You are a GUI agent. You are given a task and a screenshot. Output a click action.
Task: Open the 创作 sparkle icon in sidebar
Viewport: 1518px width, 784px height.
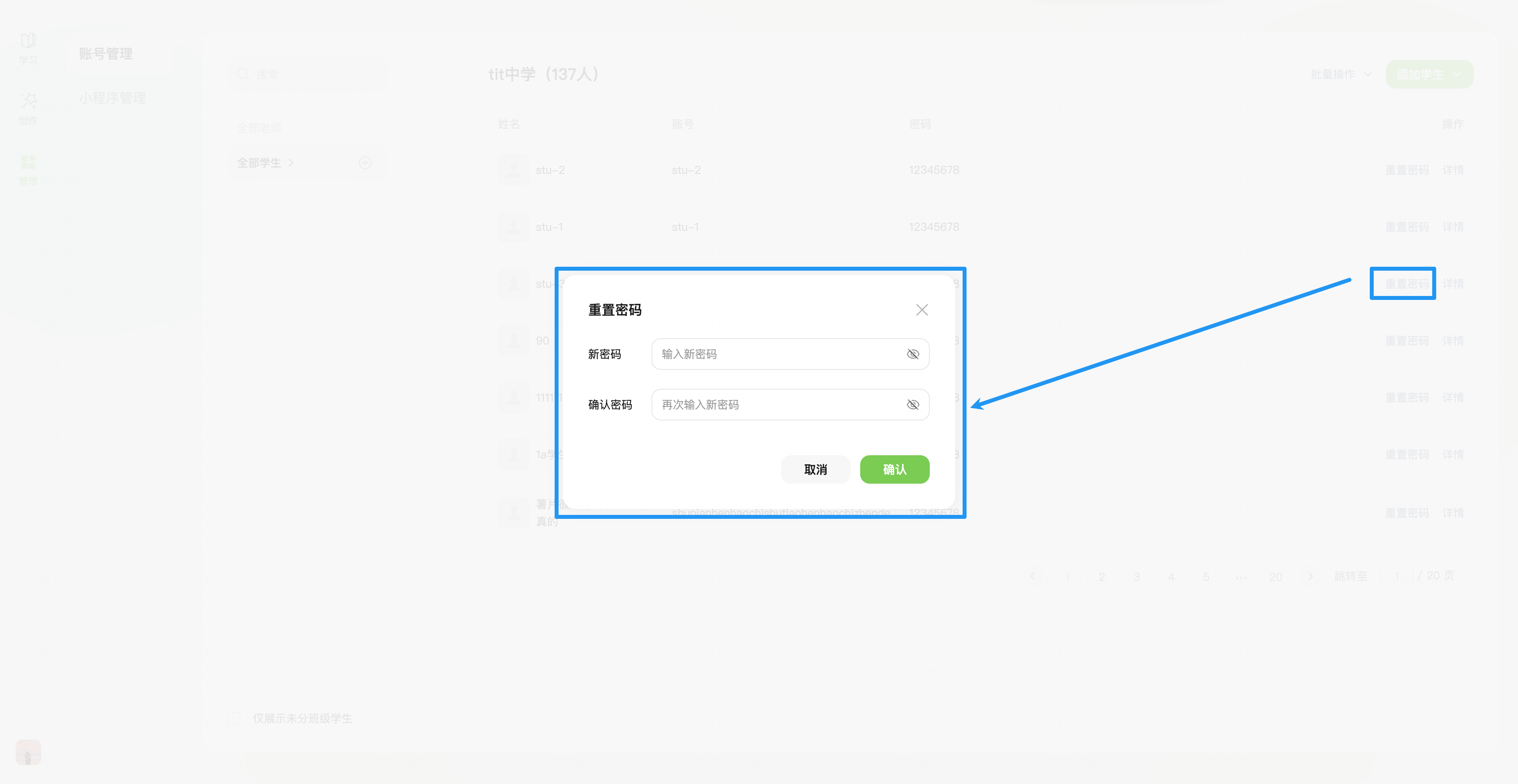[28, 101]
